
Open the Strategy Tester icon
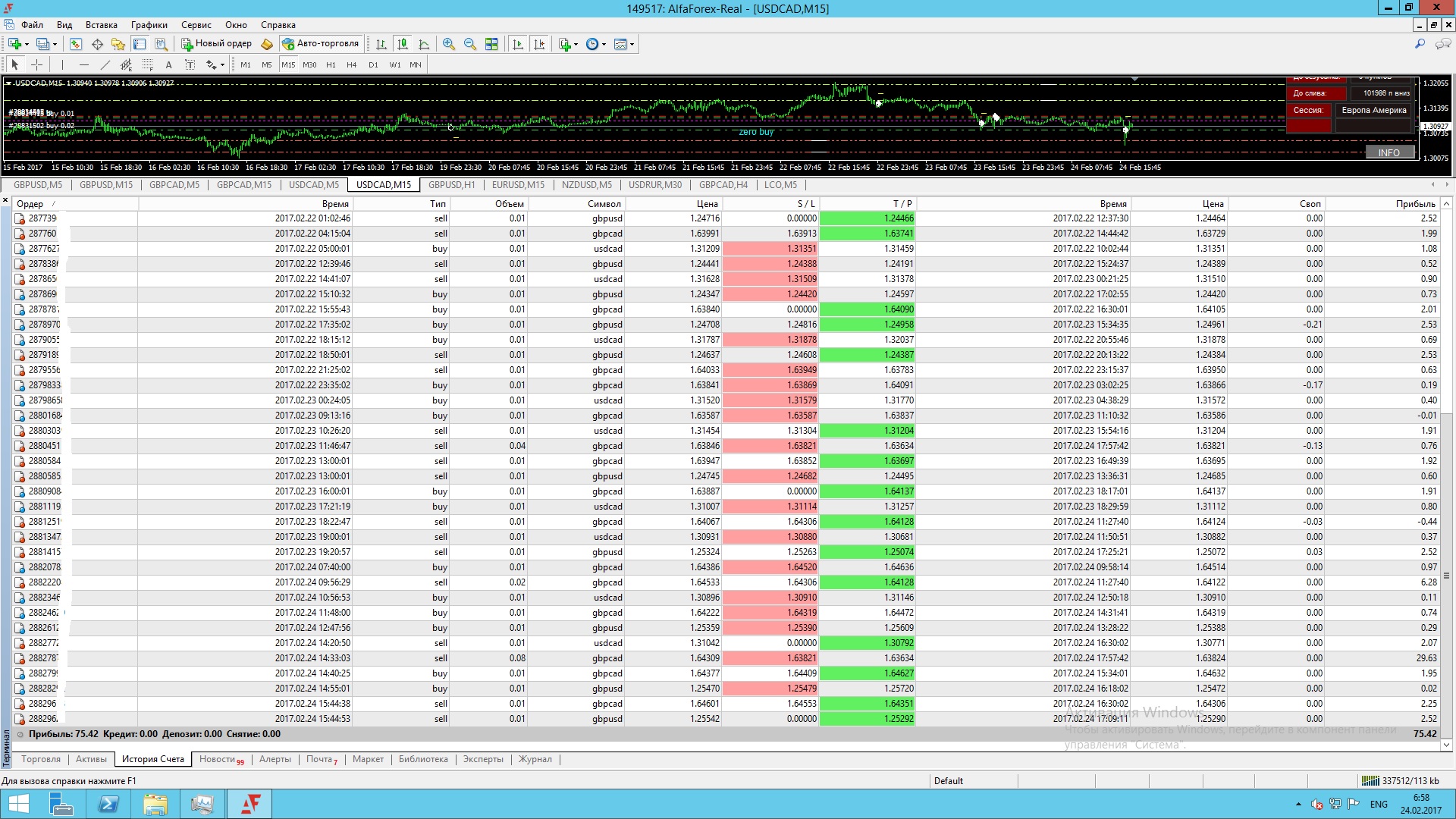click(161, 44)
